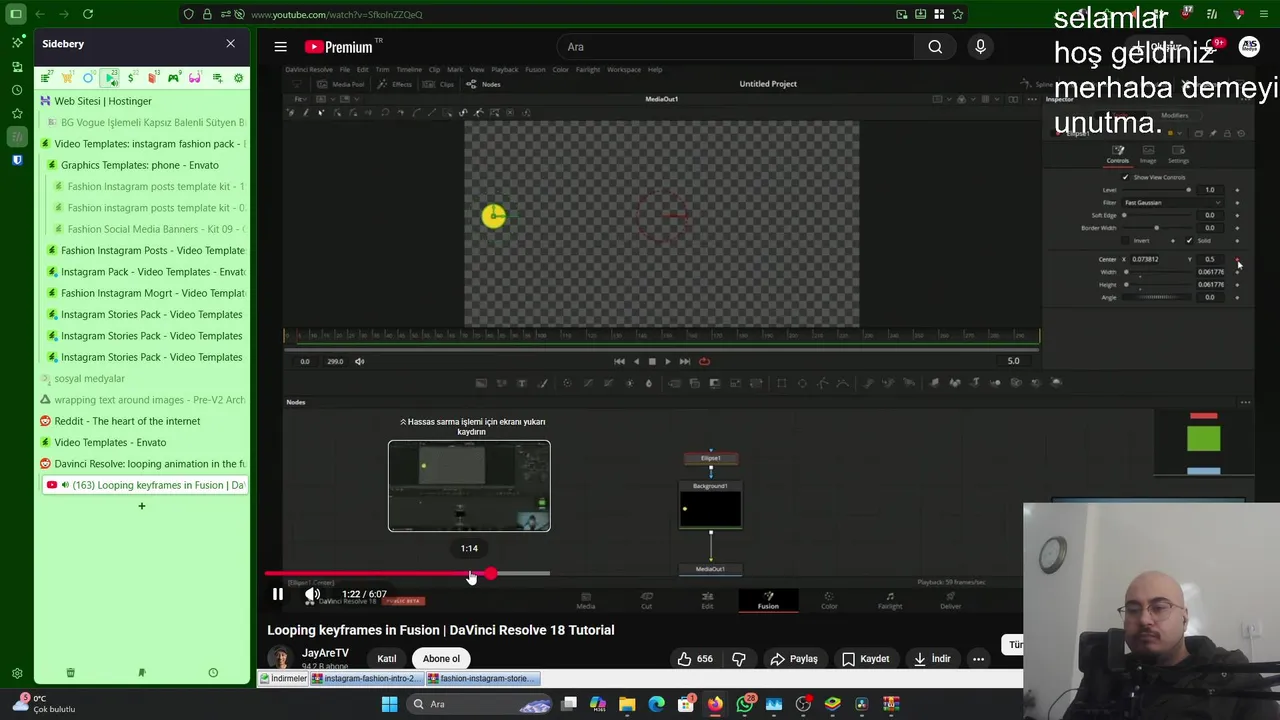Open the Web Sitesi | Hostinger tab
1280x720 pixels.
point(142,101)
